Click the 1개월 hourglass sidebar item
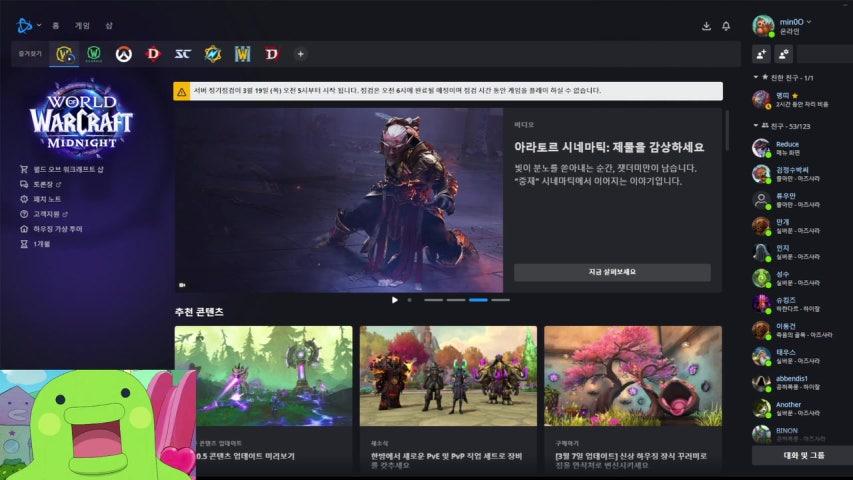This screenshot has width=853, height=480. pos(35,244)
